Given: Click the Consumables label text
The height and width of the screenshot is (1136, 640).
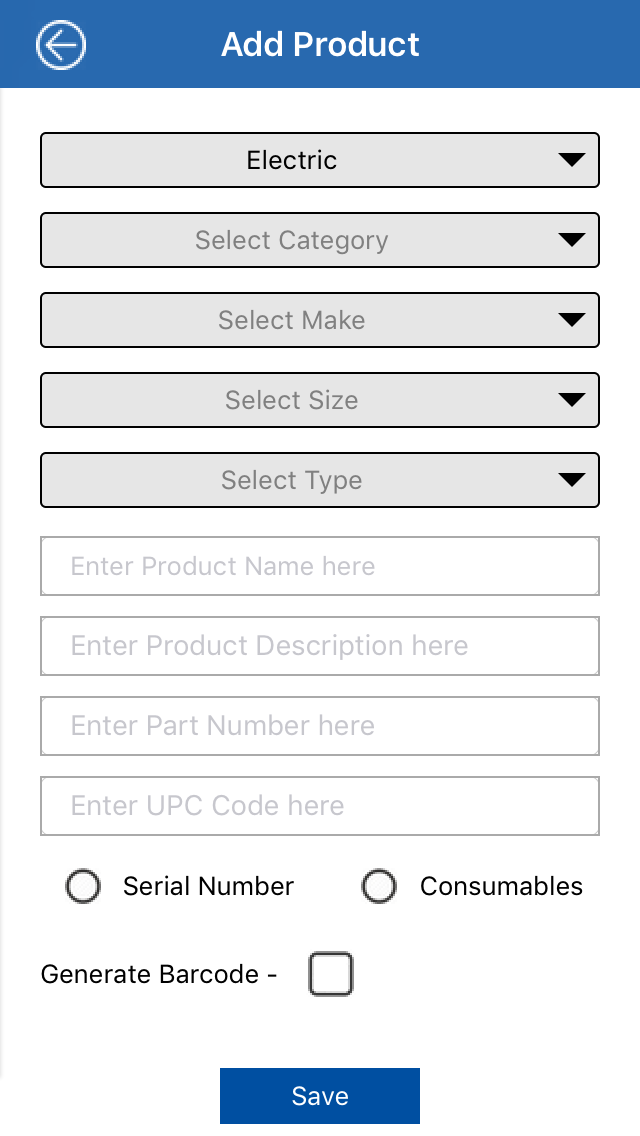Looking at the screenshot, I should 501,886.
